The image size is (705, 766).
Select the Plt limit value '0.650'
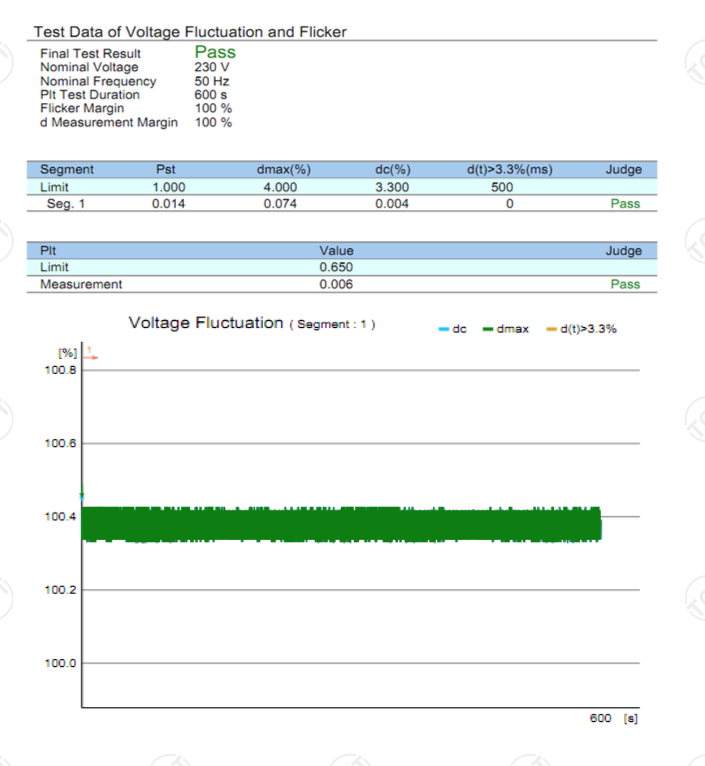pos(336,267)
